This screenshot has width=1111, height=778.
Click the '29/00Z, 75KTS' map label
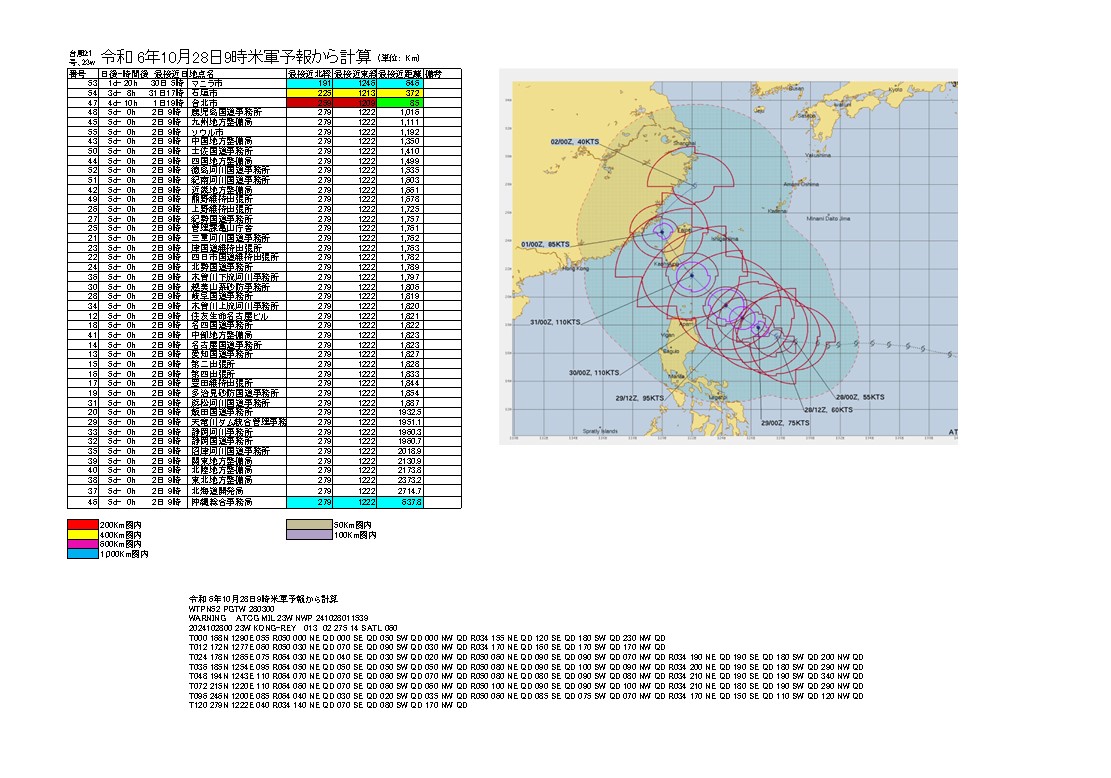(785, 423)
